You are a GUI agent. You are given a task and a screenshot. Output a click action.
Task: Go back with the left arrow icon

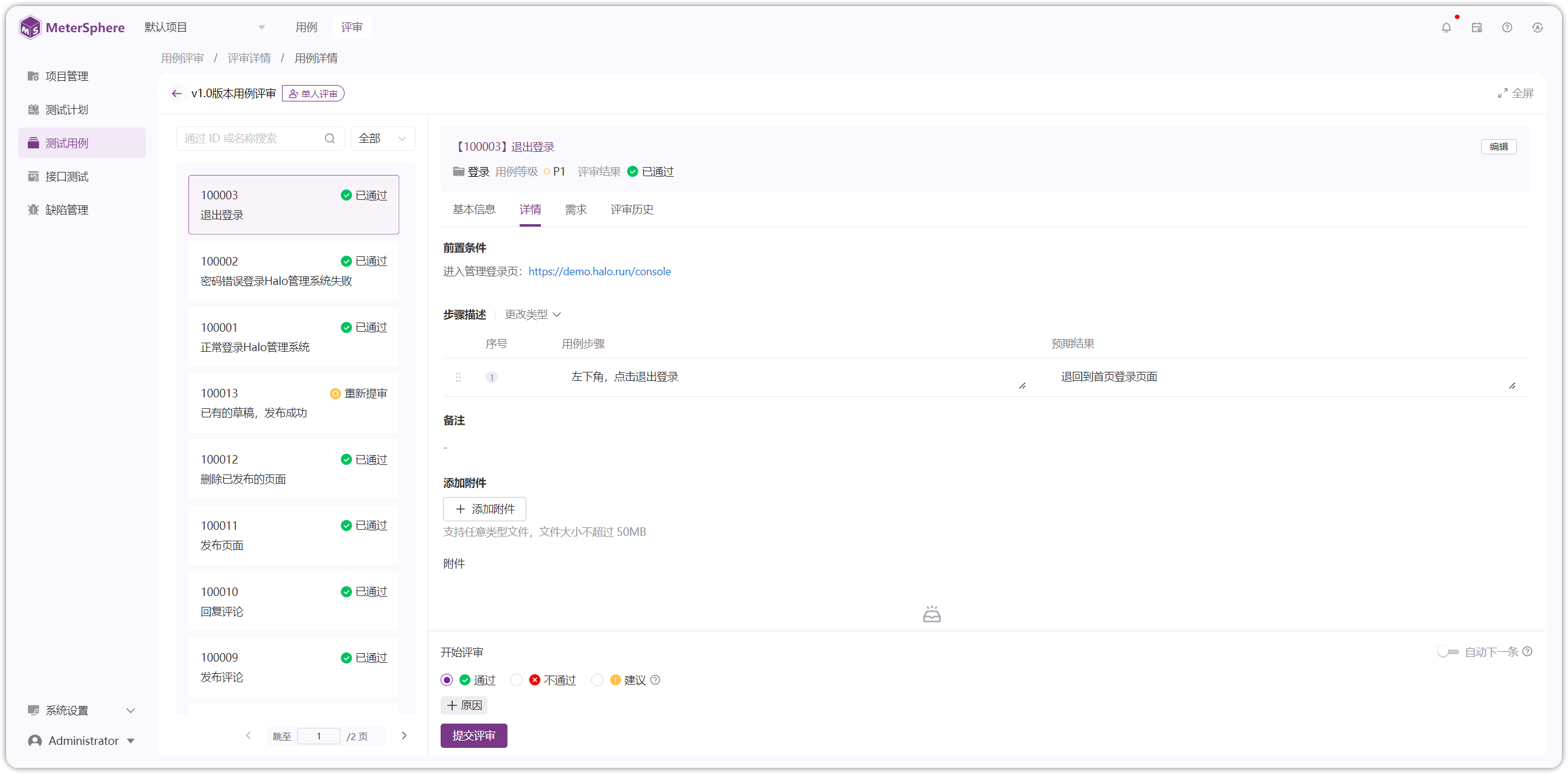coord(176,93)
